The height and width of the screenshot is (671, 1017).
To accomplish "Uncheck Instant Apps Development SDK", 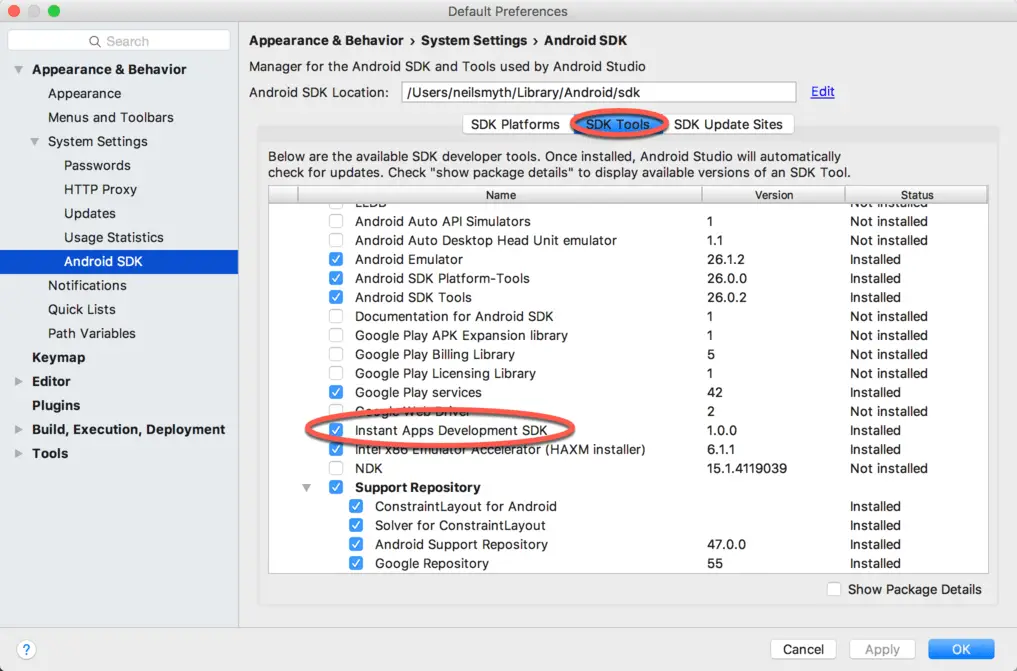I will point(336,430).
